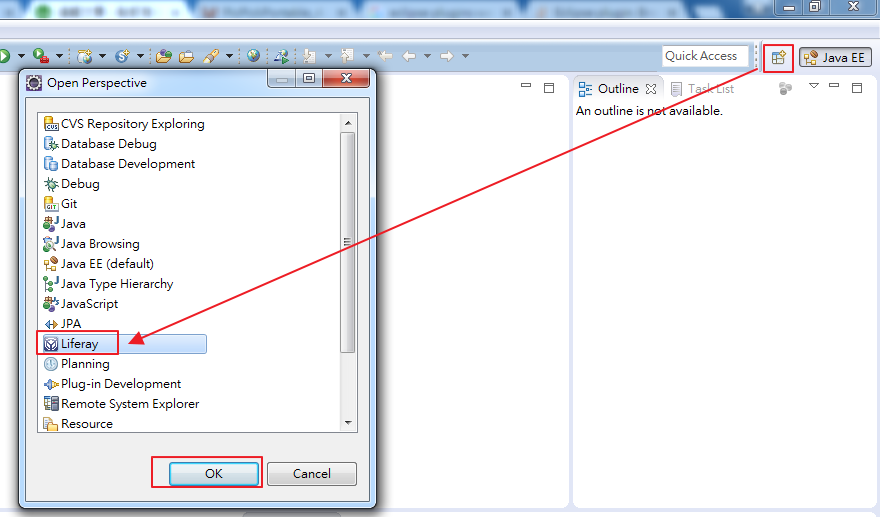Click the Previous Annotation toolbar icon
The image size is (880, 517).
(x=347, y=55)
